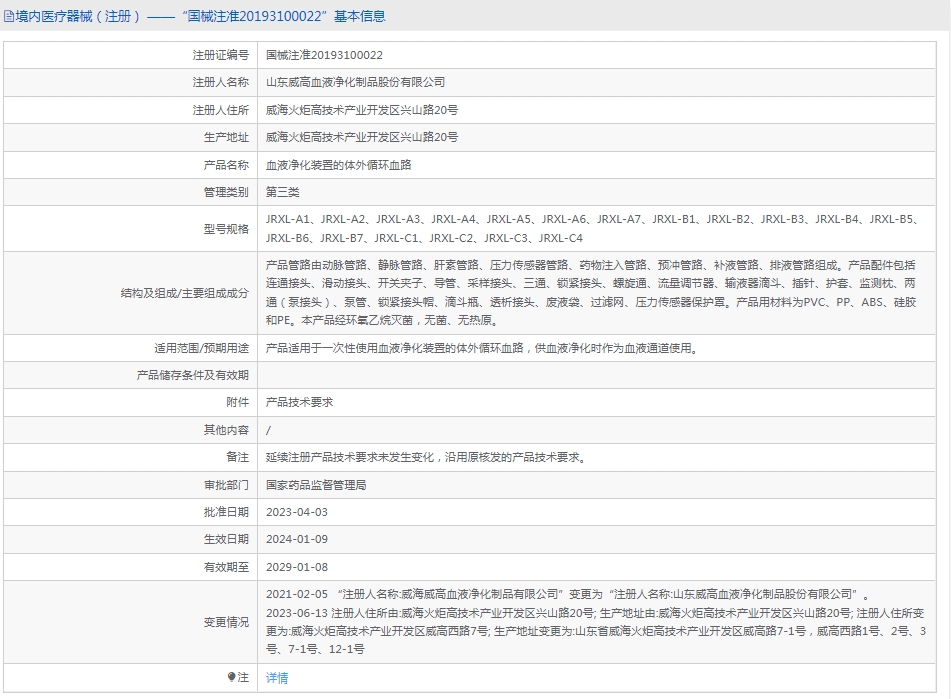Click the document icon beside the page title
This screenshot has width=951, height=699.
(10, 17)
